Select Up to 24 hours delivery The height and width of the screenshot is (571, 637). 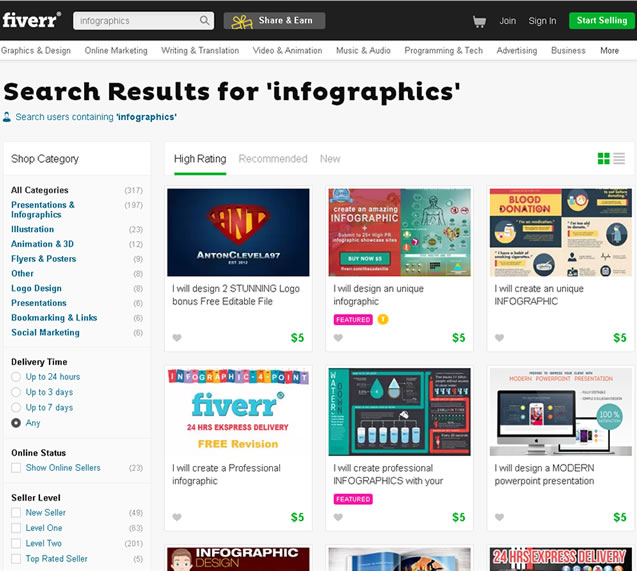point(16,377)
